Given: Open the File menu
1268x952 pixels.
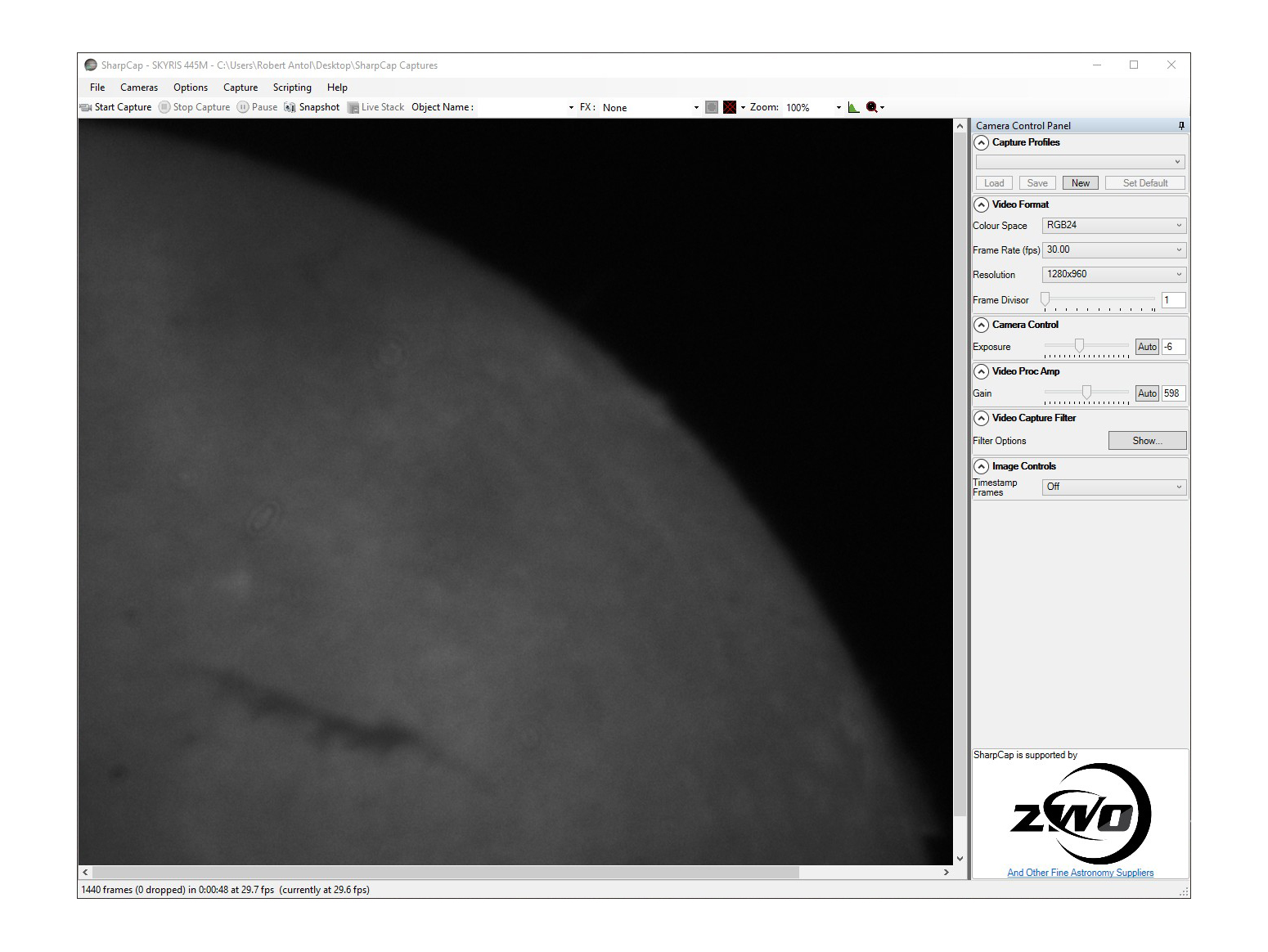Looking at the screenshot, I should (97, 88).
